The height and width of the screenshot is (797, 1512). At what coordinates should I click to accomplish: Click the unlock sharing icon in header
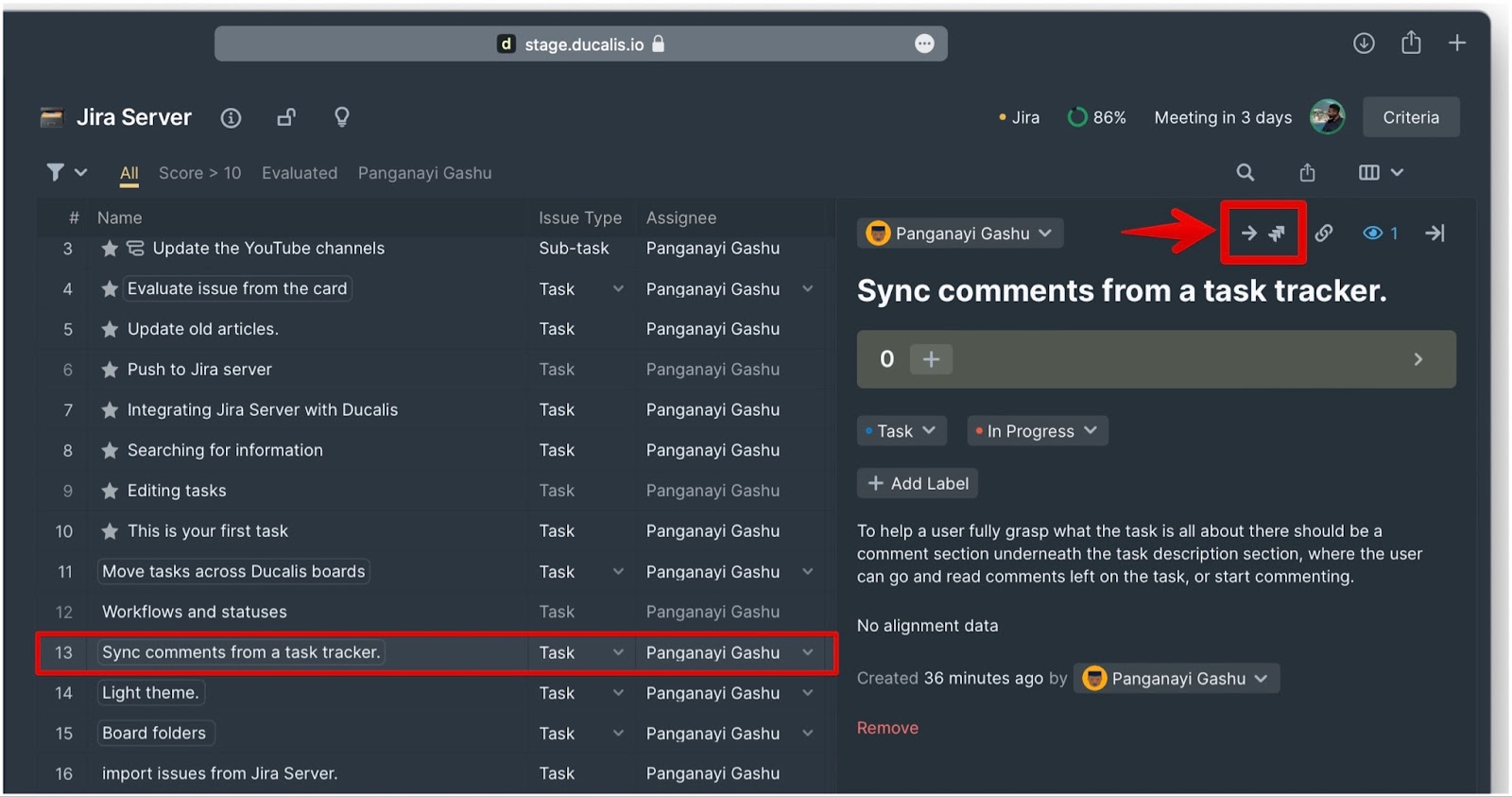click(286, 117)
